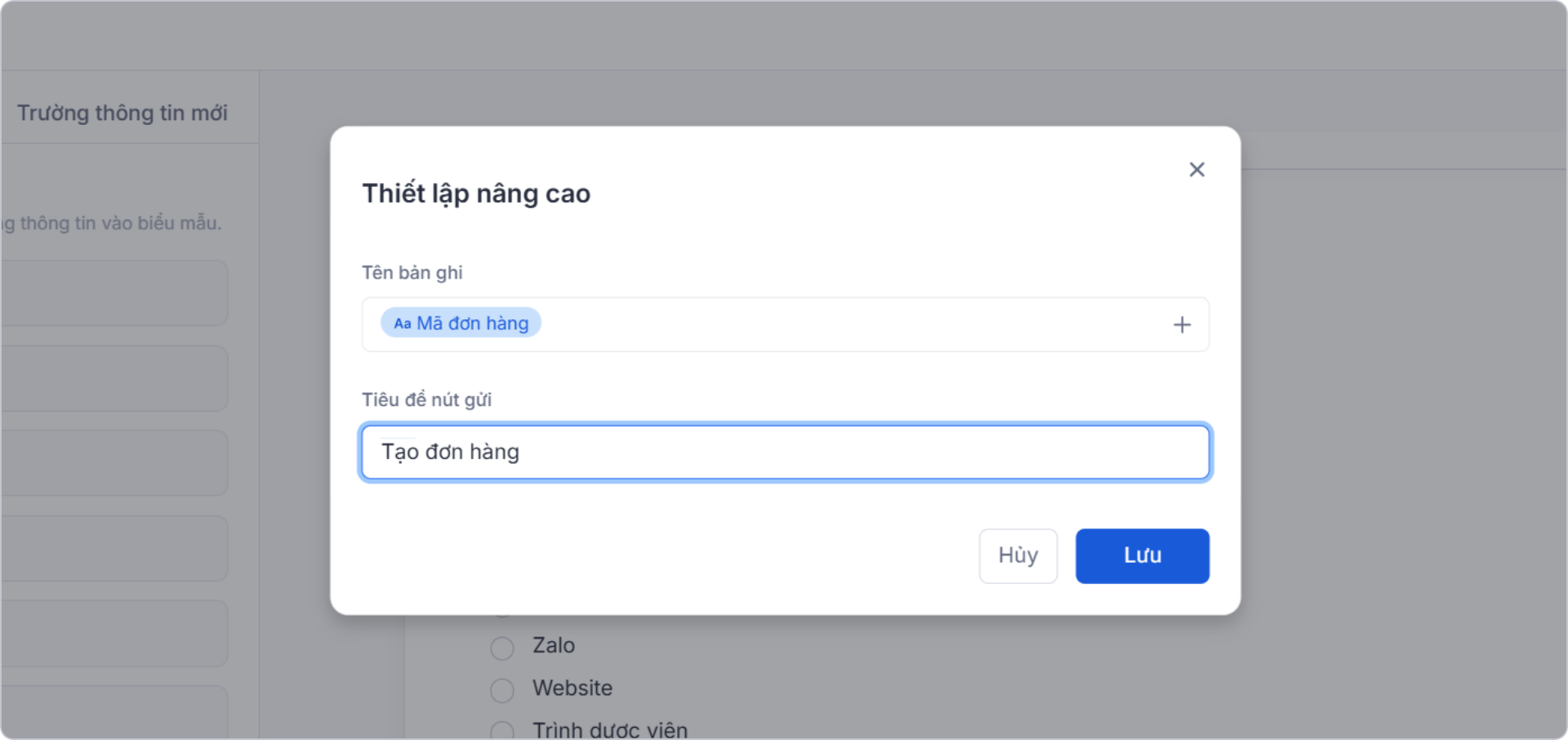Cancel with the Hủy button
Screen dimensions: 1568x740
tap(1018, 555)
